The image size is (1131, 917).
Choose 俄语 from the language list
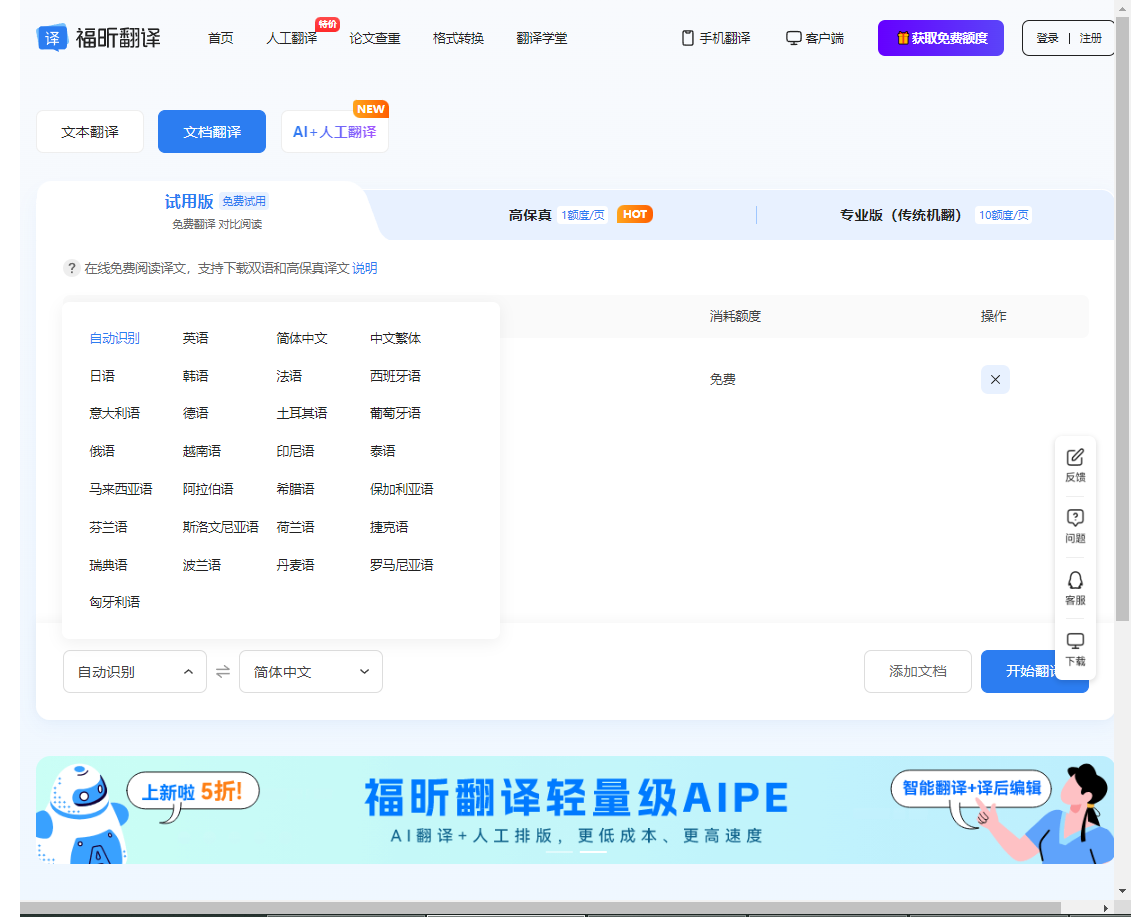pyautogui.click(x=102, y=452)
